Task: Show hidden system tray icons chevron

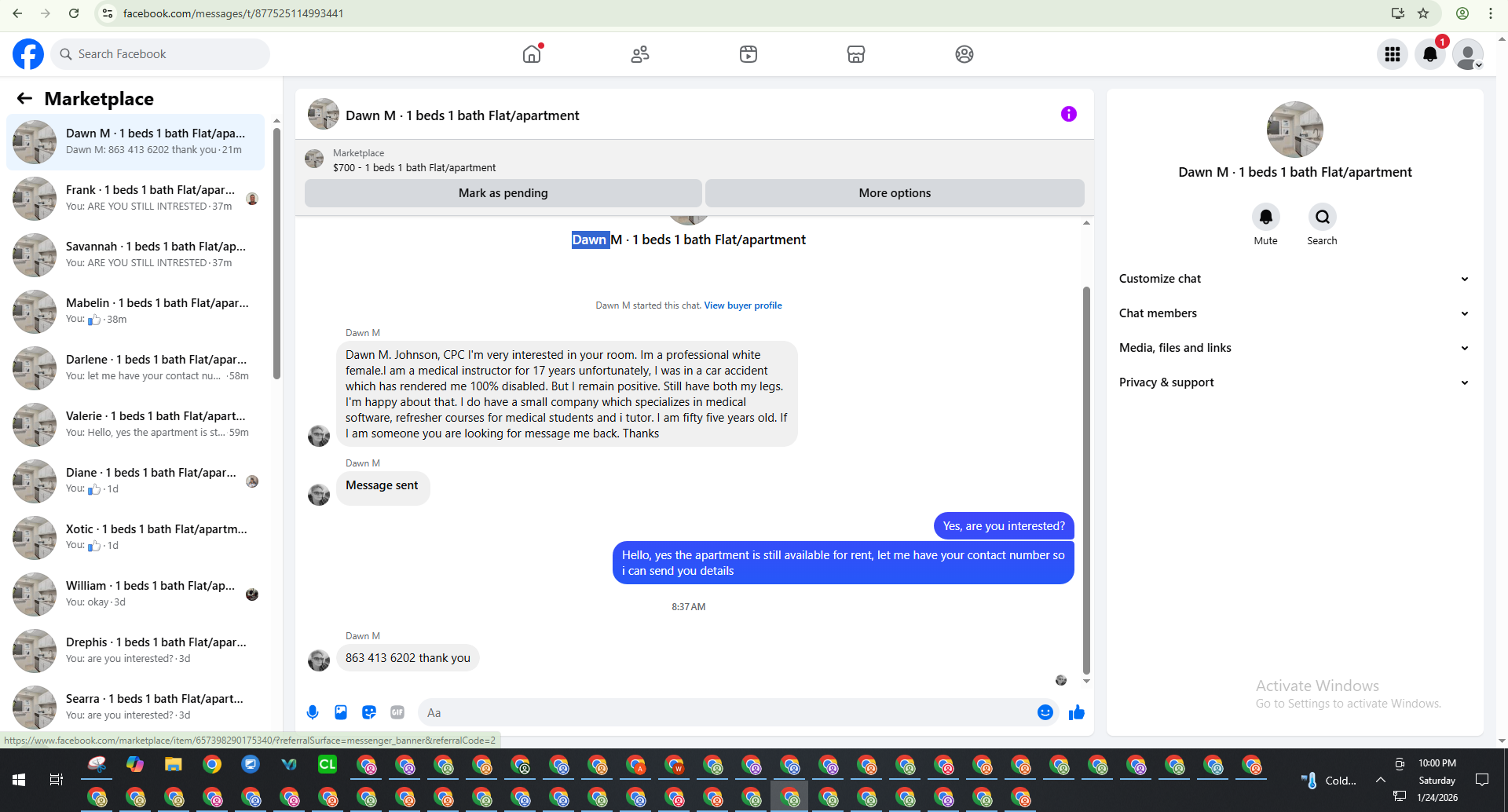Action: tap(1380, 780)
